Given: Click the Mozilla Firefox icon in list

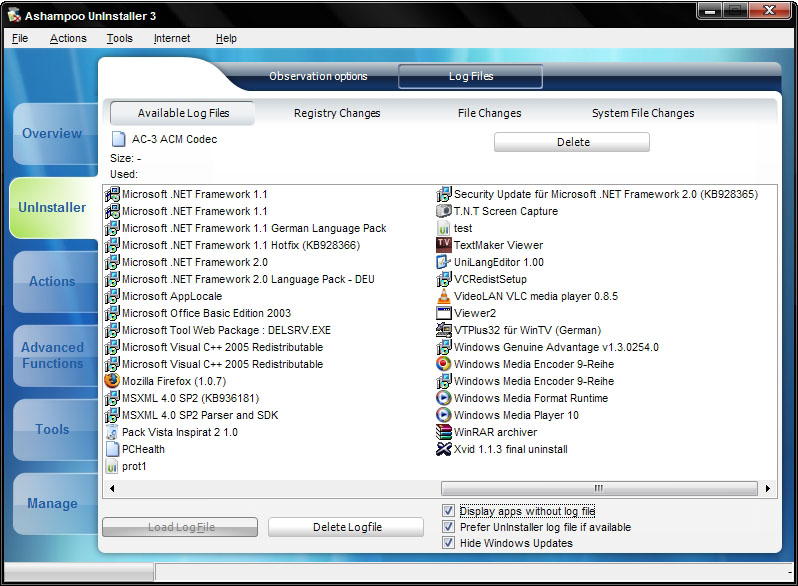Looking at the screenshot, I should coord(112,381).
